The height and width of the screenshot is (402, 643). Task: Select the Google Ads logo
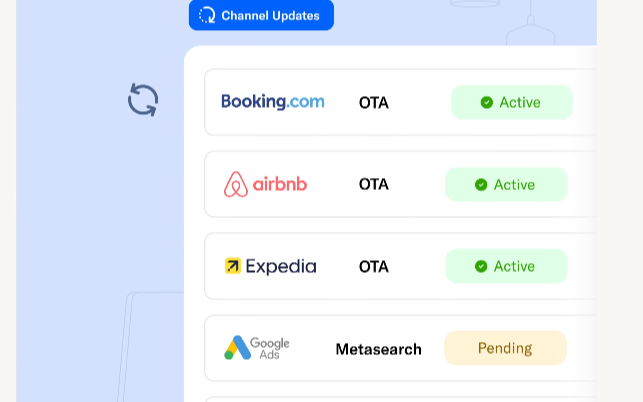coord(257,348)
